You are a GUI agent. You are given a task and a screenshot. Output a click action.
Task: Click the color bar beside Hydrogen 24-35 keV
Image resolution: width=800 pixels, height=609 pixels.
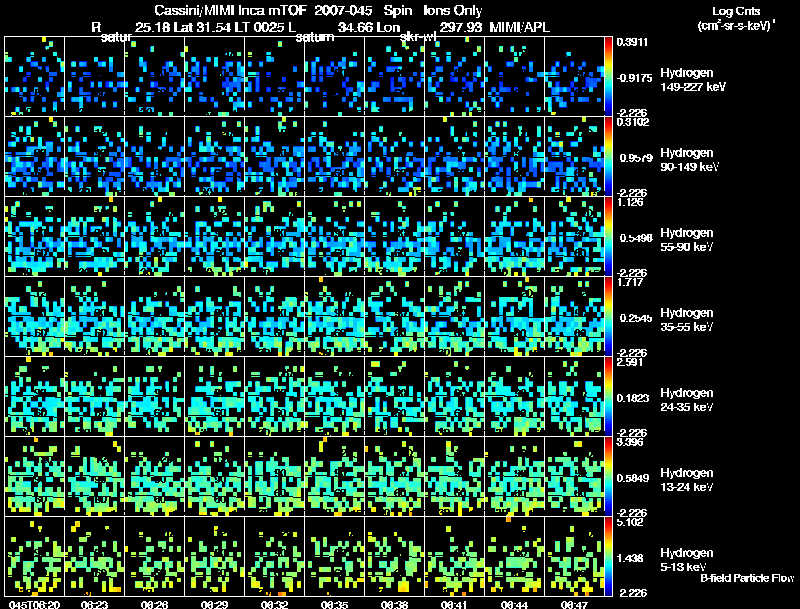coord(608,396)
